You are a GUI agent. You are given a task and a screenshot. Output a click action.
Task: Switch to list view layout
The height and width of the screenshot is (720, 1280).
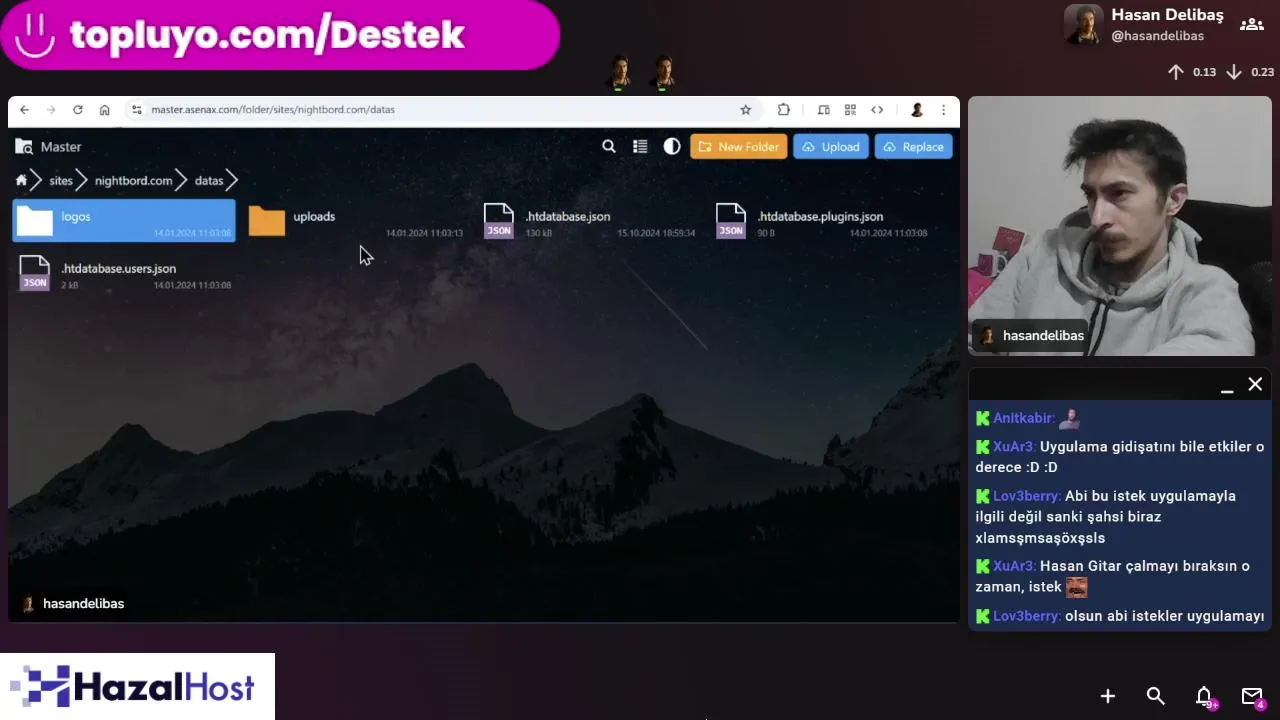pos(640,147)
